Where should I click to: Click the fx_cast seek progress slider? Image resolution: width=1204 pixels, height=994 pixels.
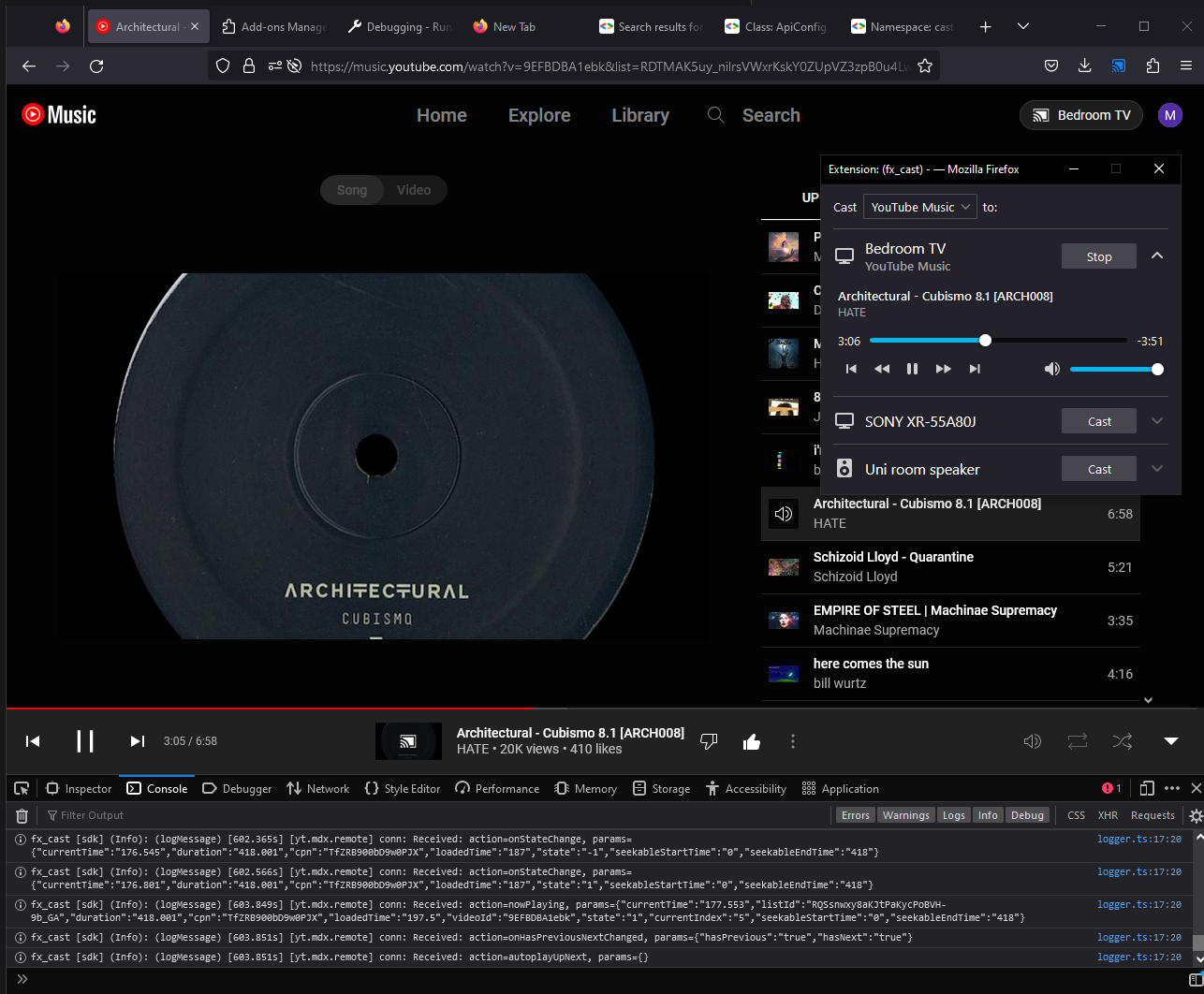(998, 341)
